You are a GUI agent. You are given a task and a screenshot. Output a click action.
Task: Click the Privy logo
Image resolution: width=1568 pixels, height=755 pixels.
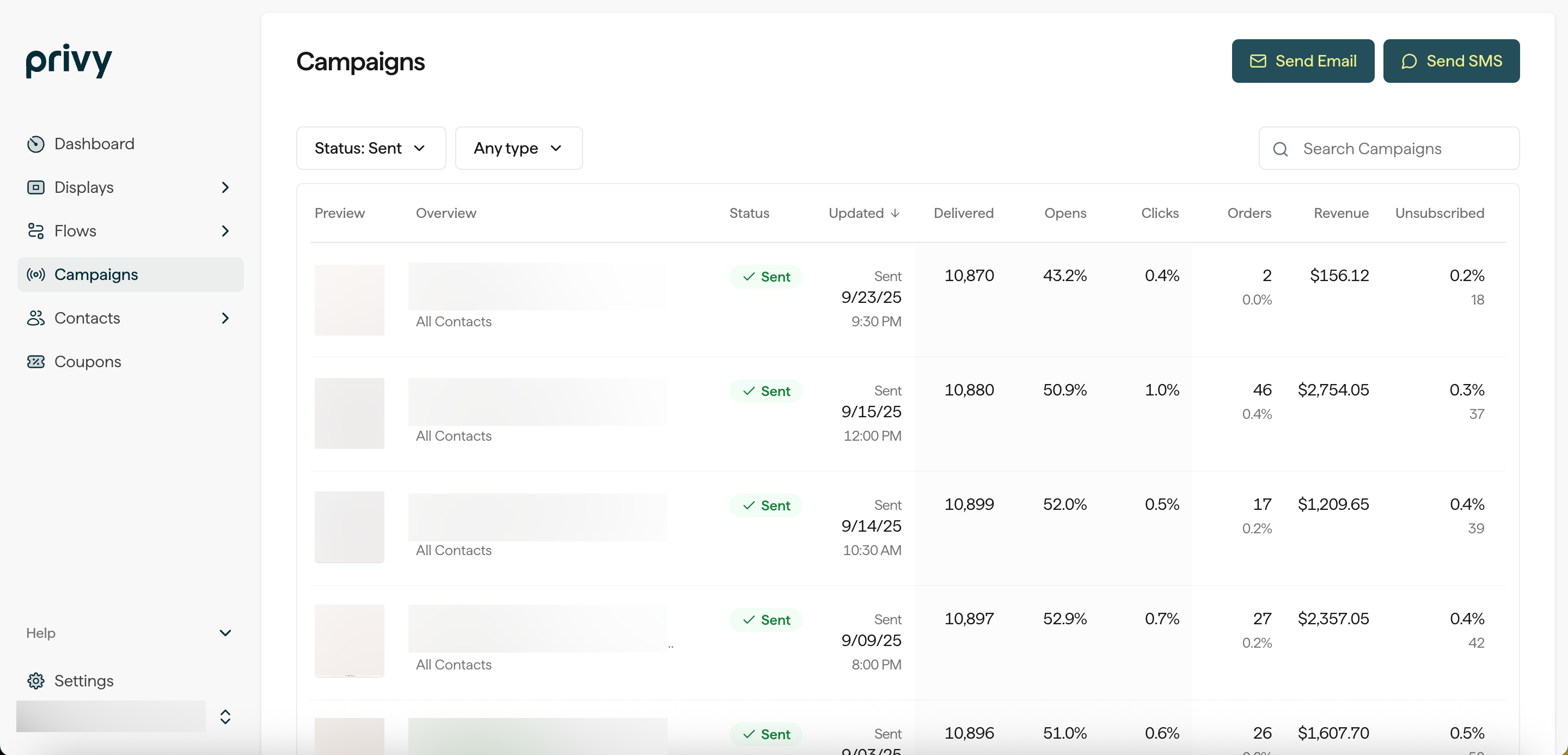pyautogui.click(x=69, y=60)
